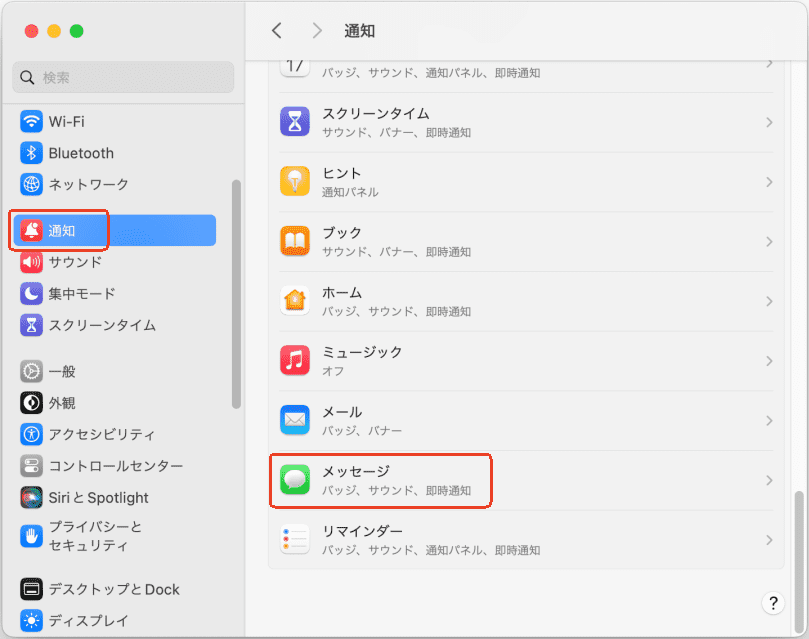
Task: Click the ディスプレイ sun icon
Action: point(31,620)
